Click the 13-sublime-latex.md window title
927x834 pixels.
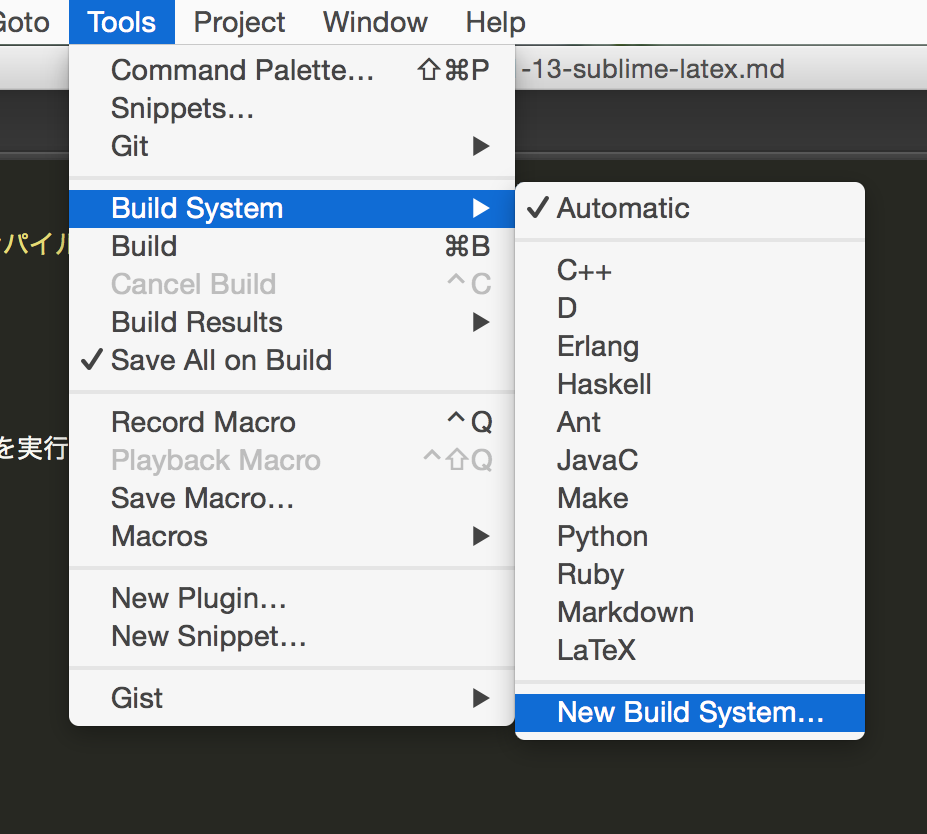[x=653, y=69]
